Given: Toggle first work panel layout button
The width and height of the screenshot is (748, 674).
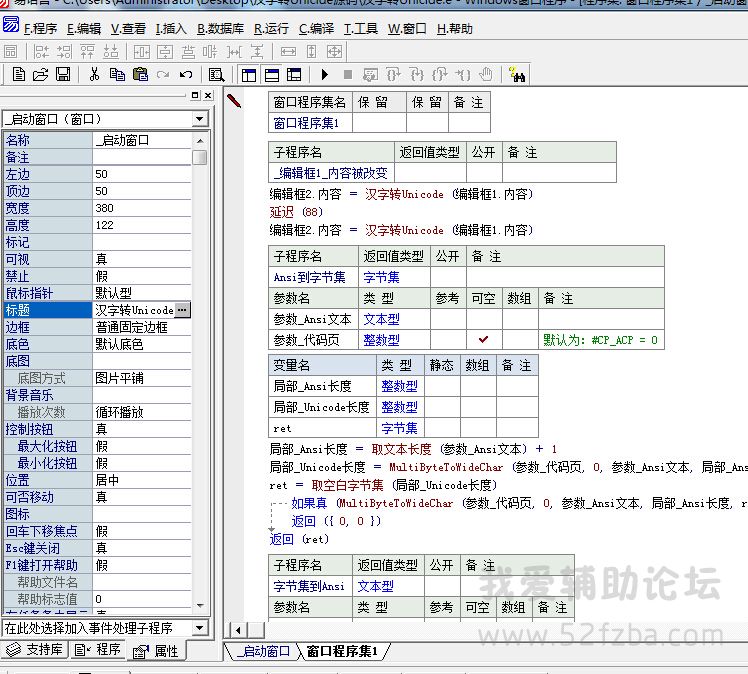Looking at the screenshot, I should pyautogui.click(x=249, y=75).
